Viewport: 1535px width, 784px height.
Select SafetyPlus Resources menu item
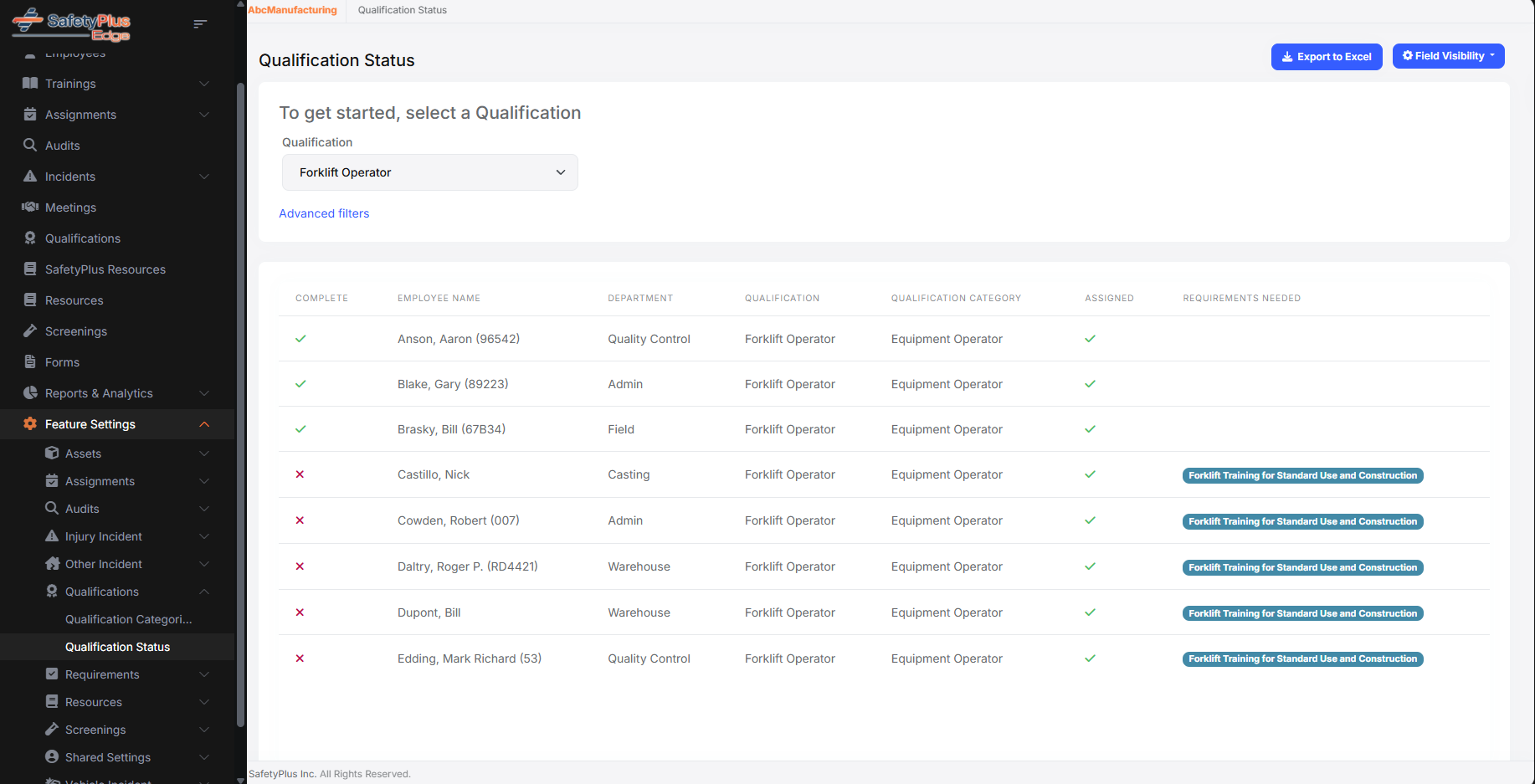(x=105, y=269)
